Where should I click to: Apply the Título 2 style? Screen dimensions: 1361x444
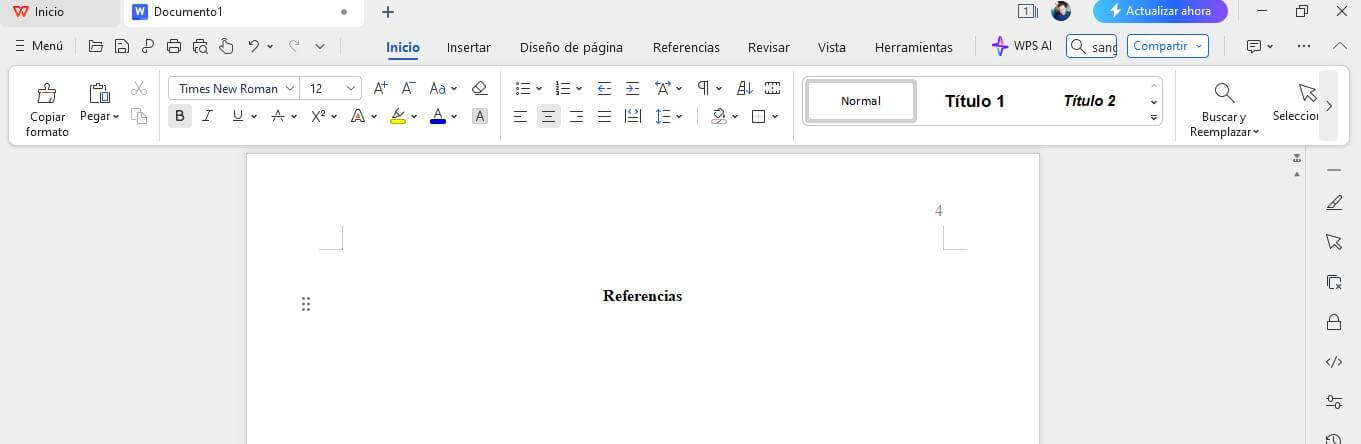click(1089, 101)
